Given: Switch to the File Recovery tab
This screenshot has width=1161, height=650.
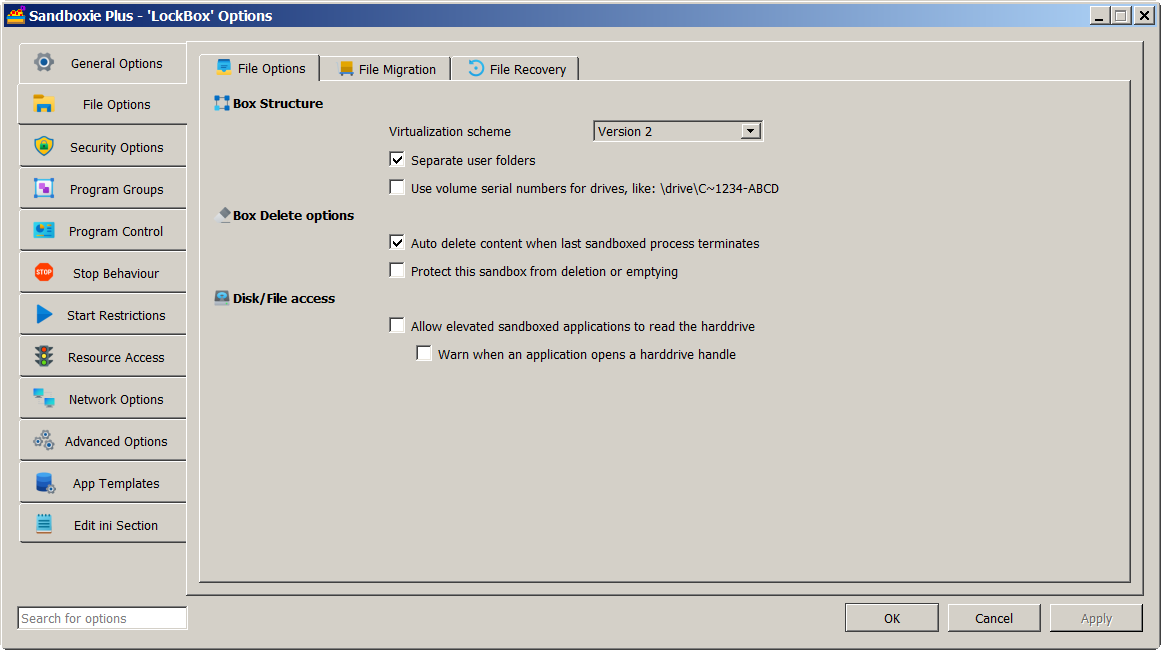Looking at the screenshot, I should (516, 69).
